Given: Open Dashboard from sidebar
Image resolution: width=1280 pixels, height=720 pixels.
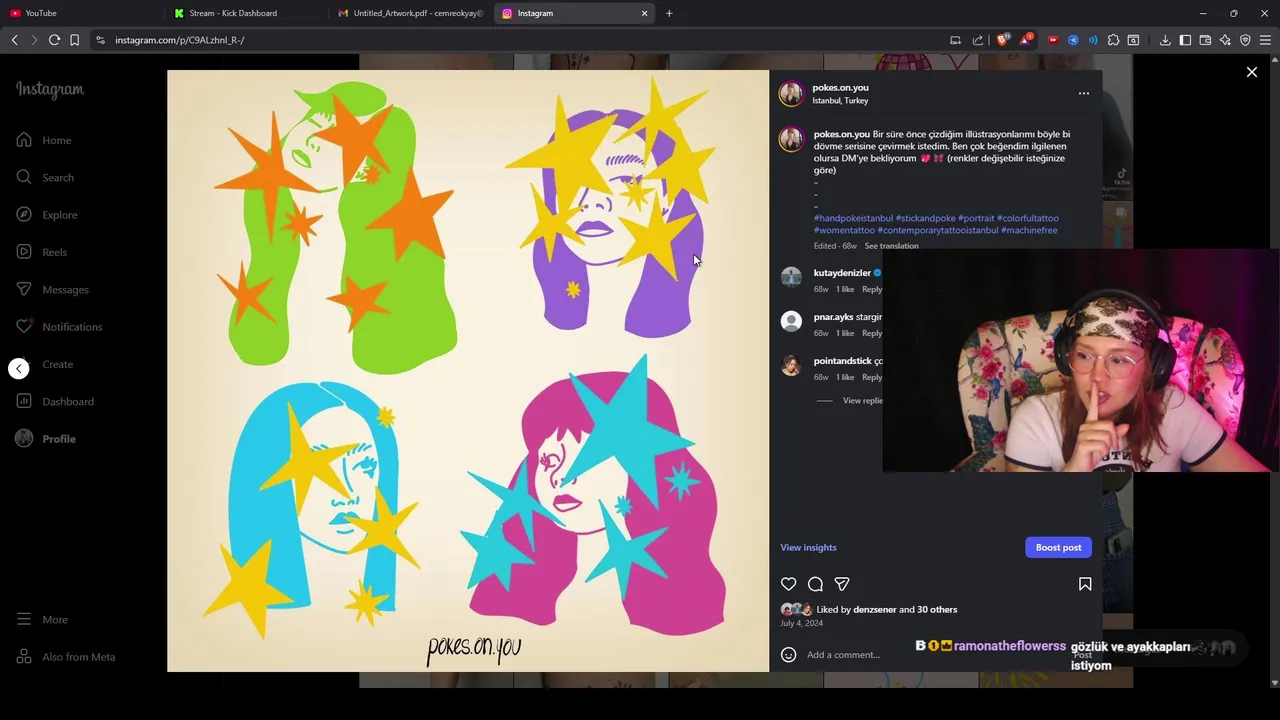Looking at the screenshot, I should 55,401.
